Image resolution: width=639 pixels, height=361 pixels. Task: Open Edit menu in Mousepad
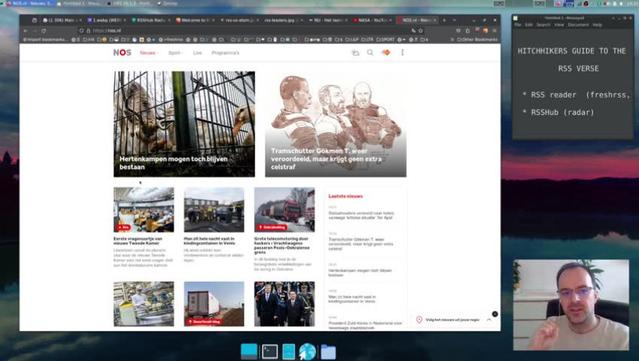click(x=529, y=25)
